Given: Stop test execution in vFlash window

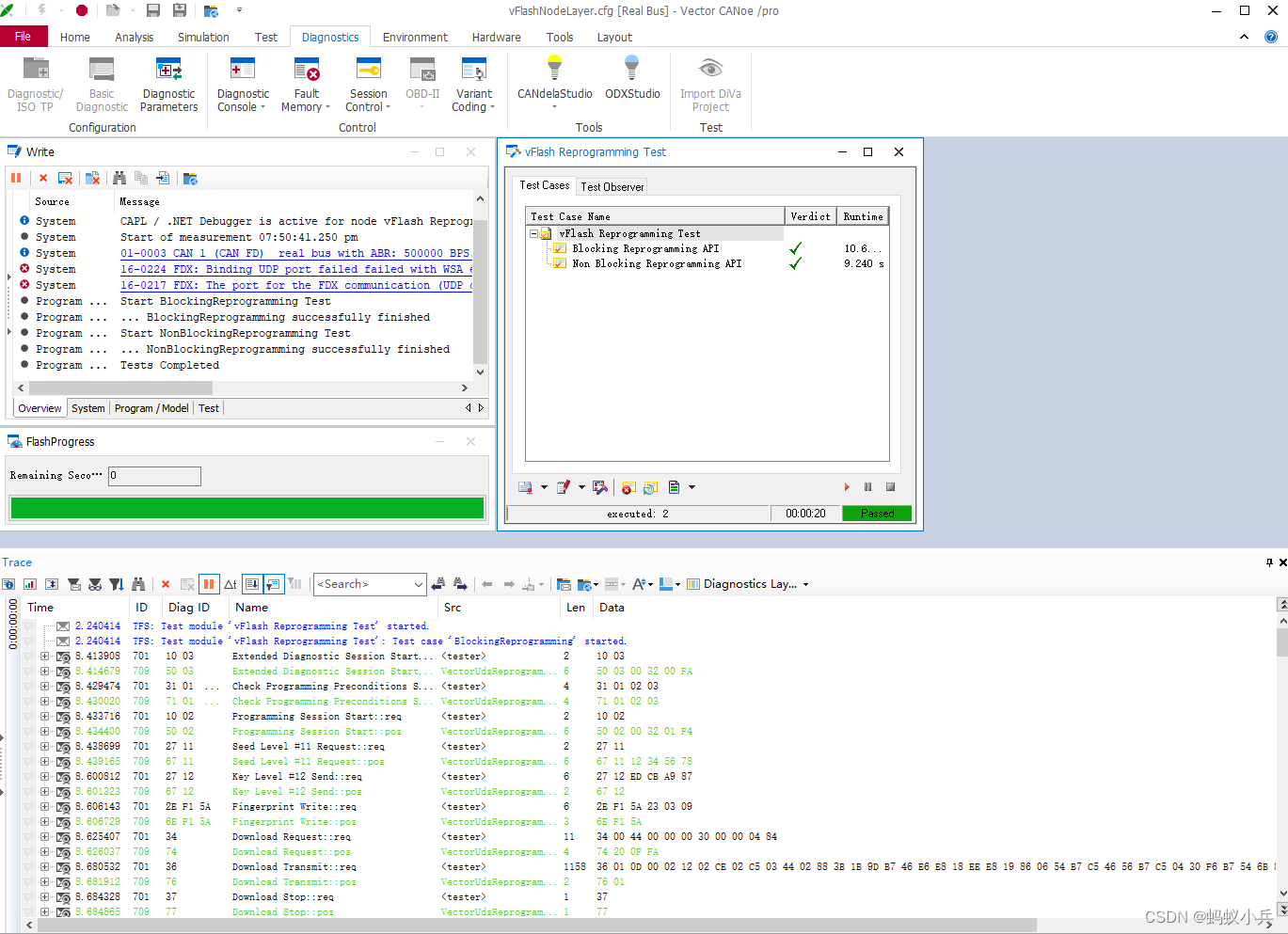Looking at the screenshot, I should 890,487.
